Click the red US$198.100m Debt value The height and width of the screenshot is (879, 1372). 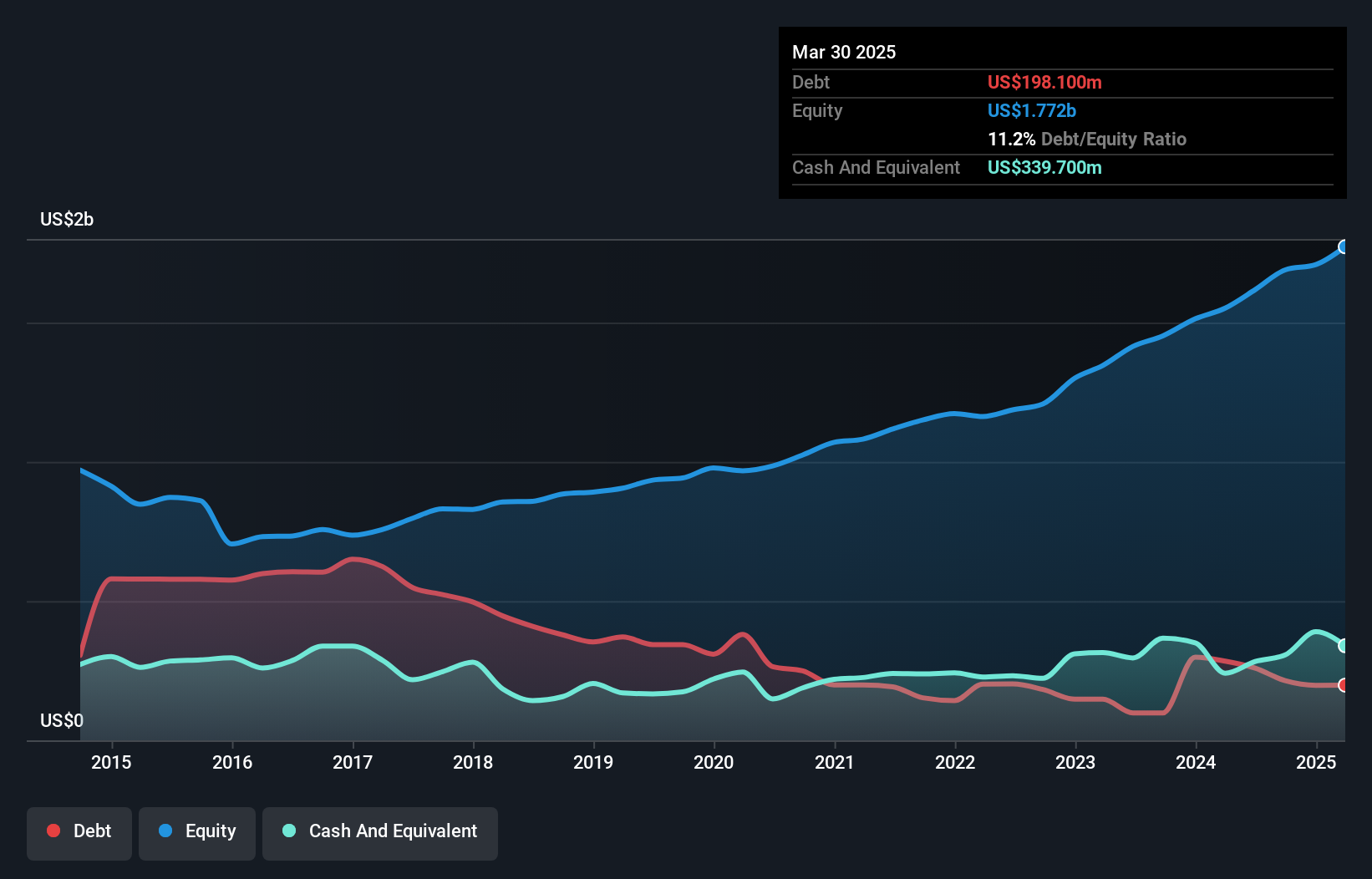[1044, 82]
